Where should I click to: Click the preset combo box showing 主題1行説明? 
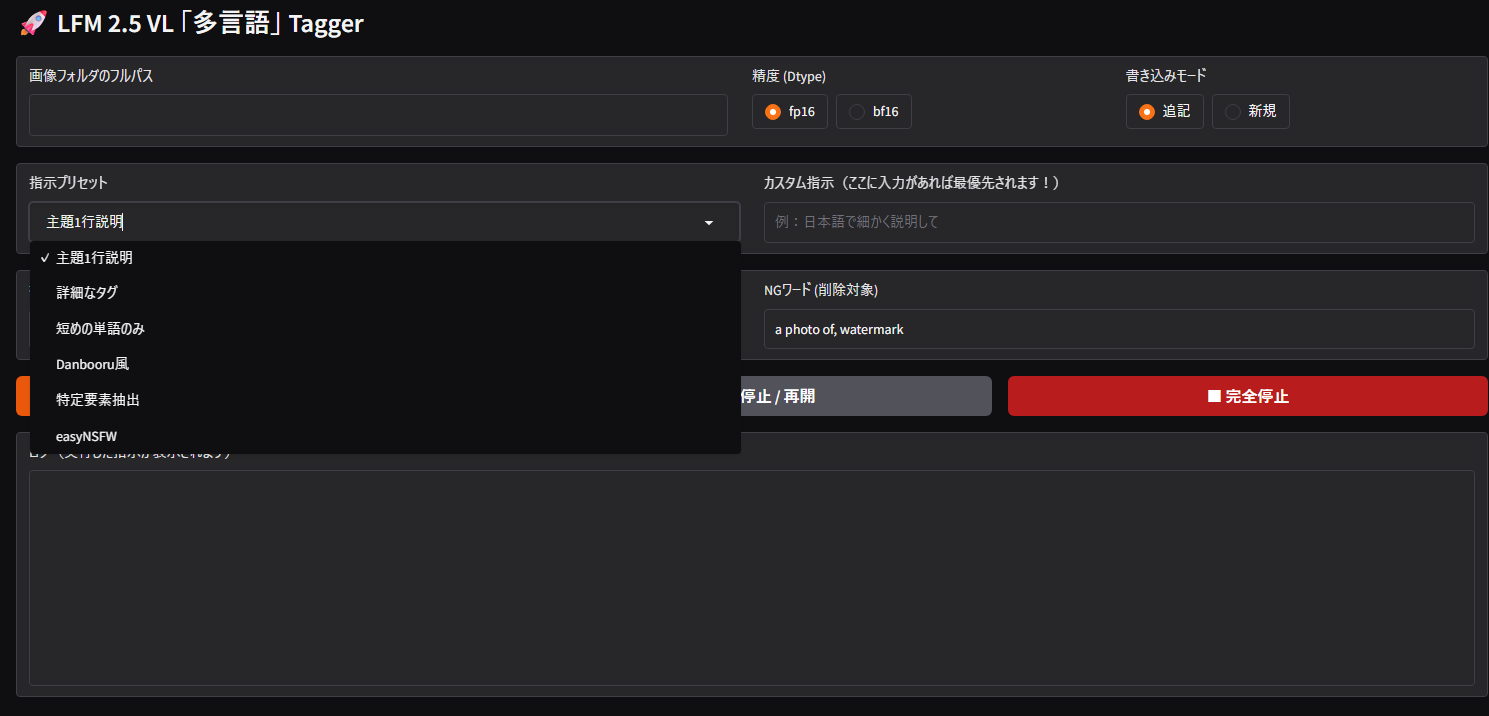(x=370, y=222)
